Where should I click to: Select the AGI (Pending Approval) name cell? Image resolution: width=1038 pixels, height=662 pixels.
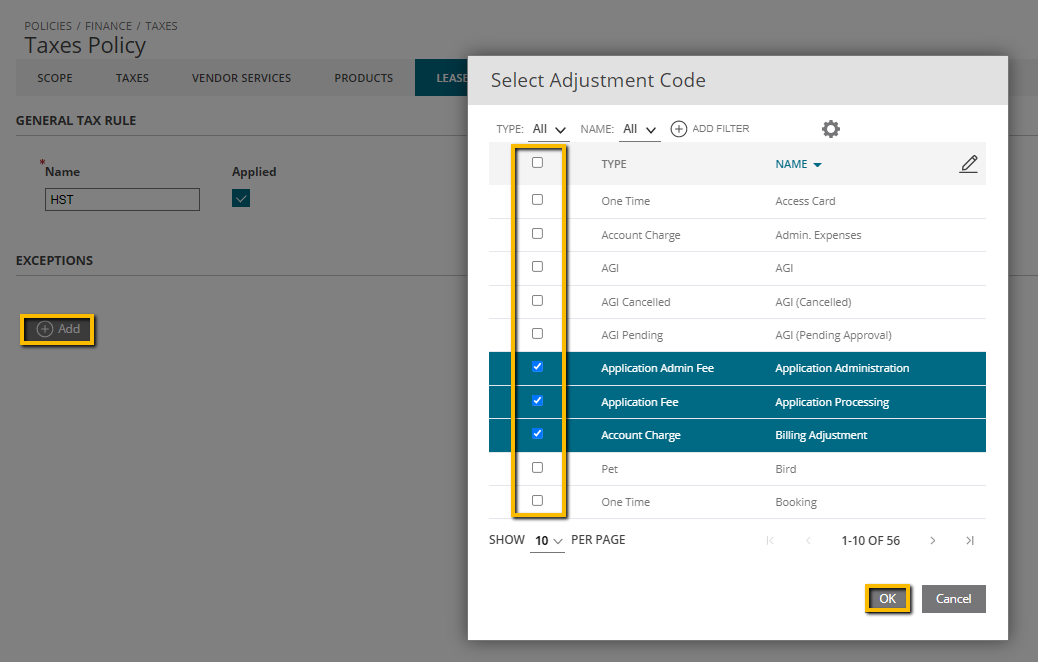coord(833,335)
